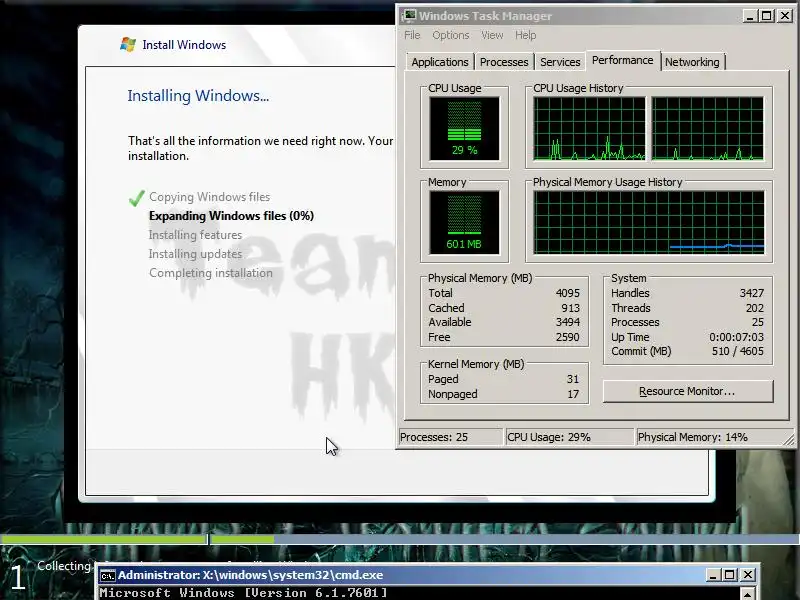The image size is (800, 600).
Task: Switch to the Processes tab
Action: point(504,62)
